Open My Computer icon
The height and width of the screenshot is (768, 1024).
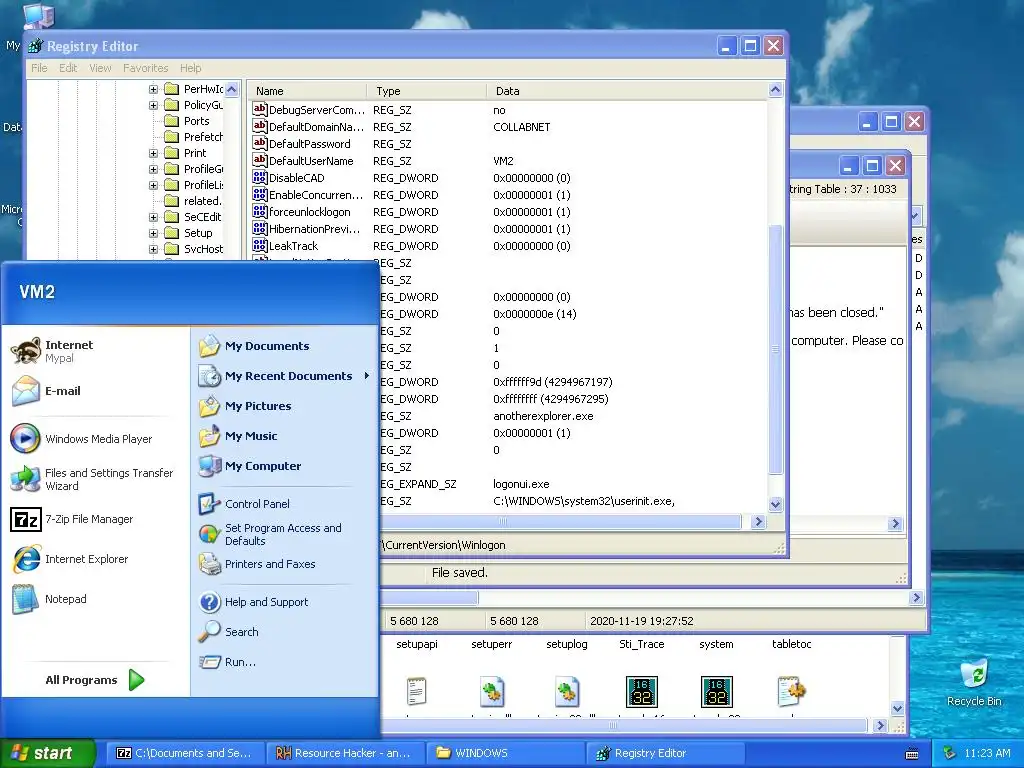[210, 466]
